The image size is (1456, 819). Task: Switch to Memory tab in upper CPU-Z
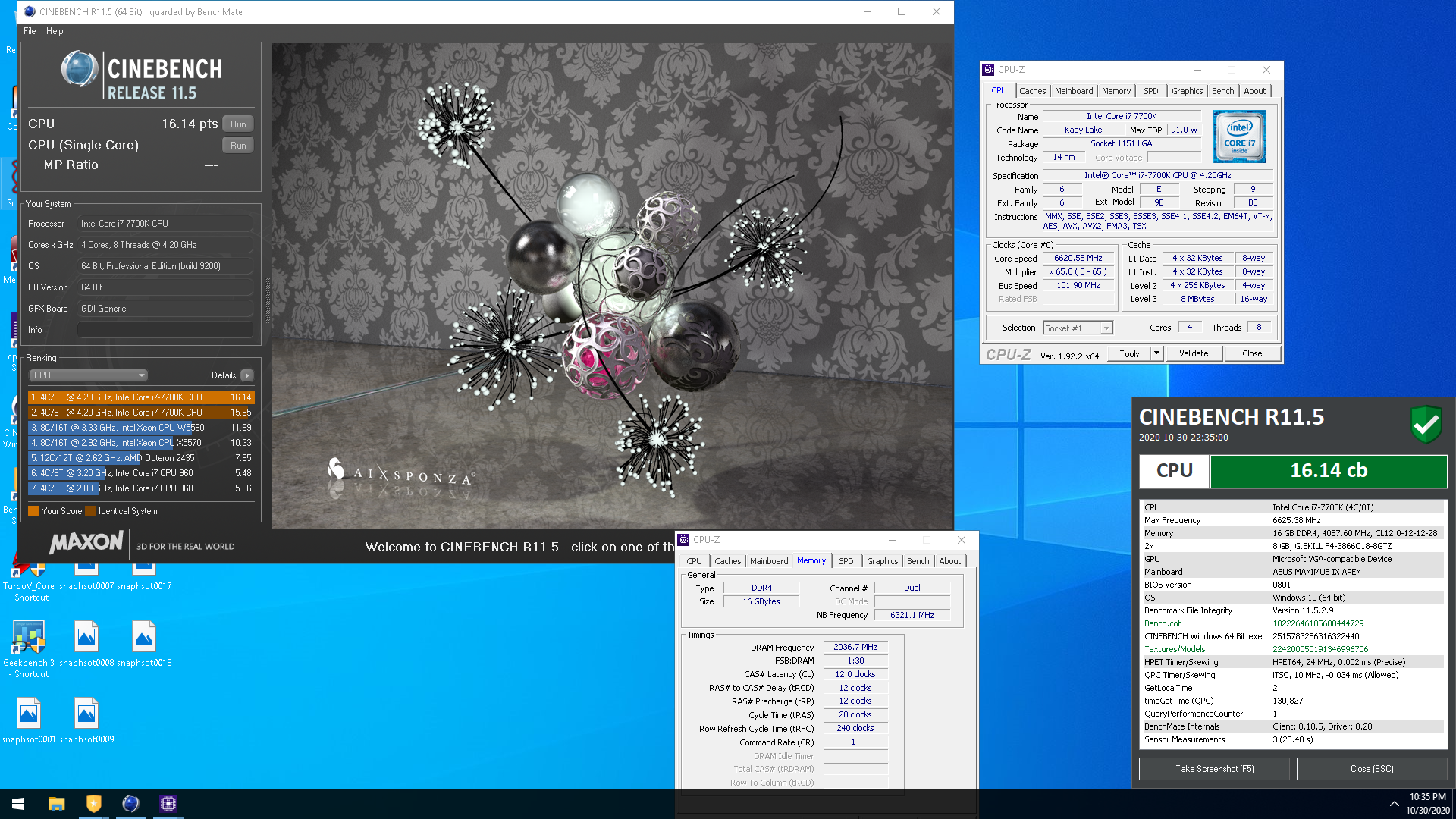1116,91
